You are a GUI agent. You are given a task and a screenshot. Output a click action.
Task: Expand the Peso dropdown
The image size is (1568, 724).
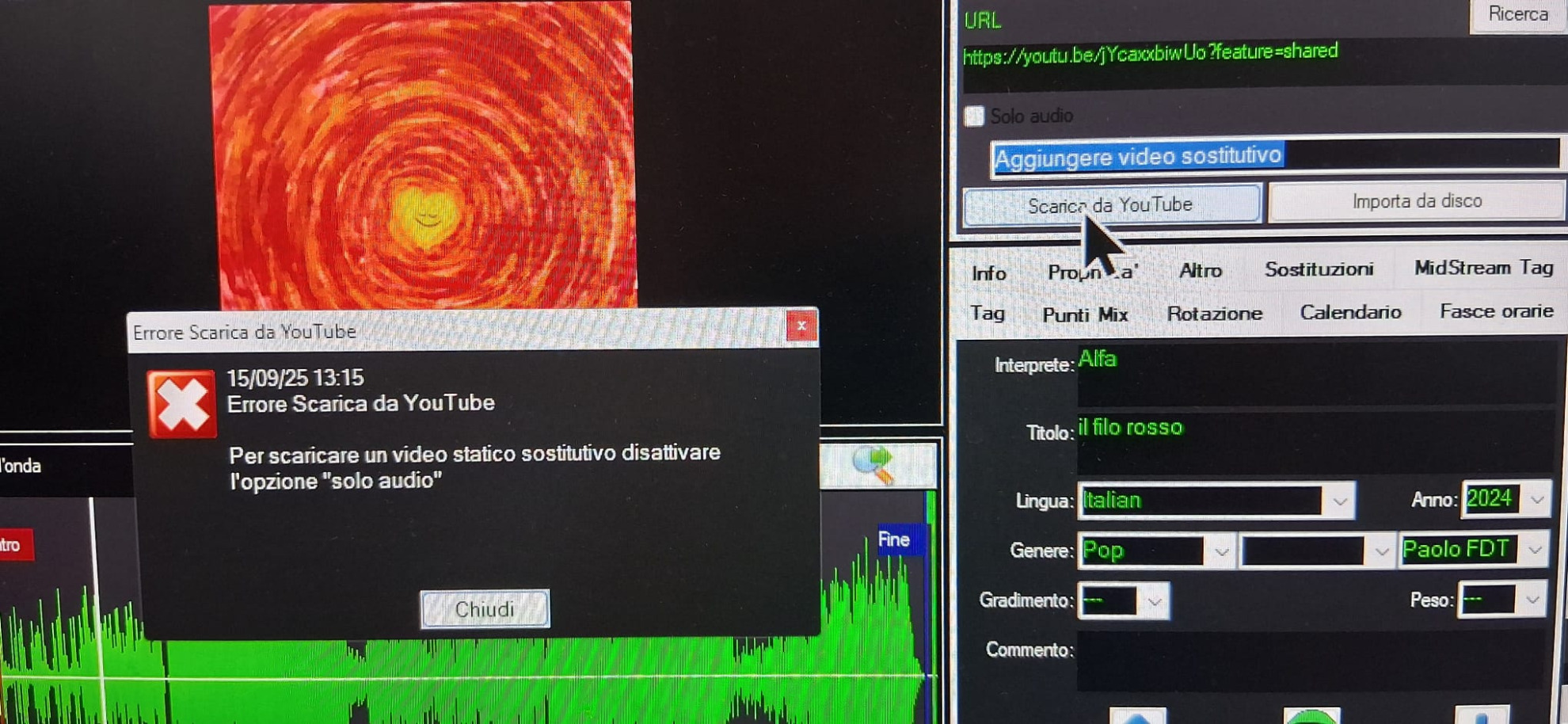click(1532, 600)
